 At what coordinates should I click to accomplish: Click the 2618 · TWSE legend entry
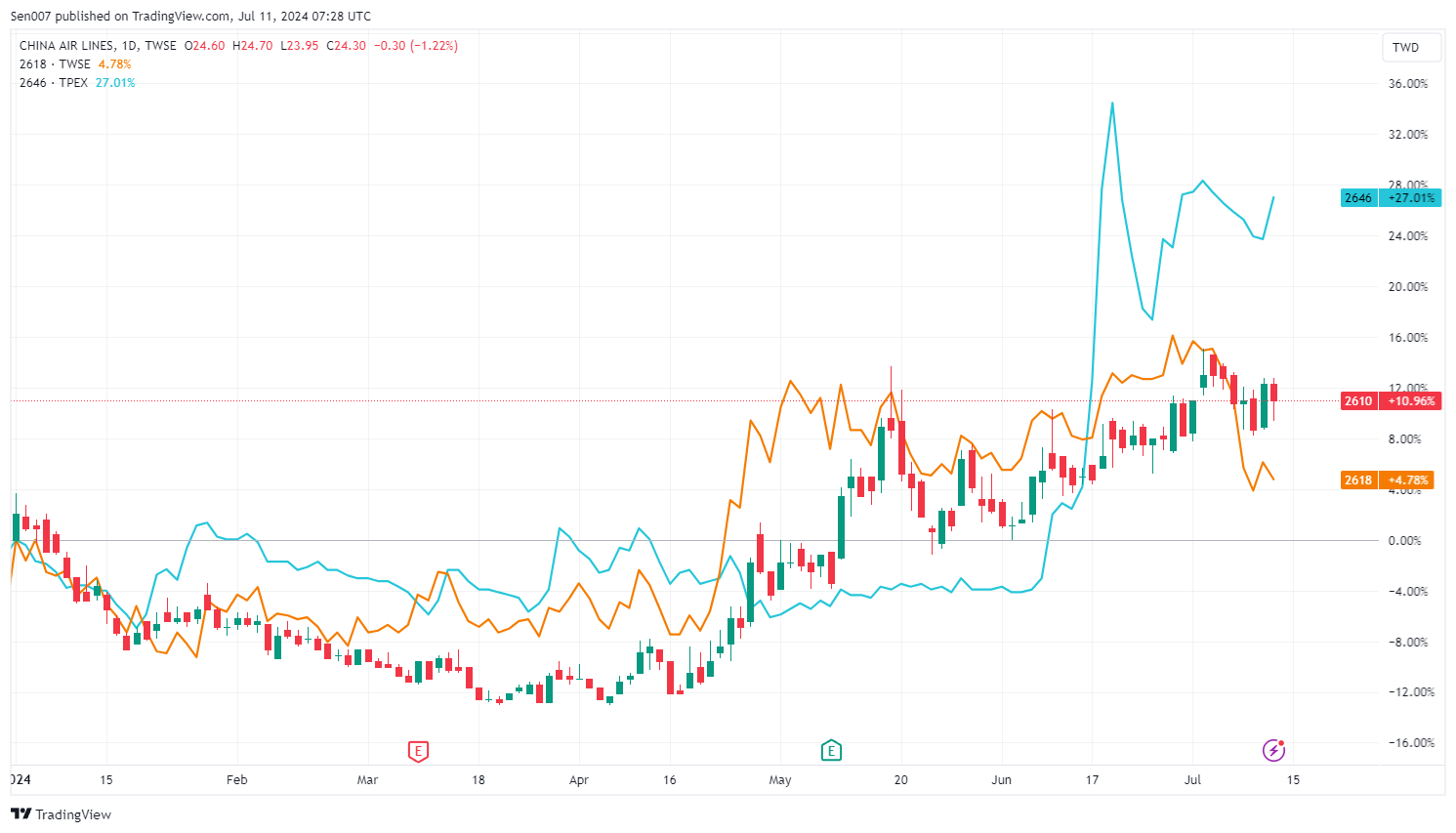55,64
